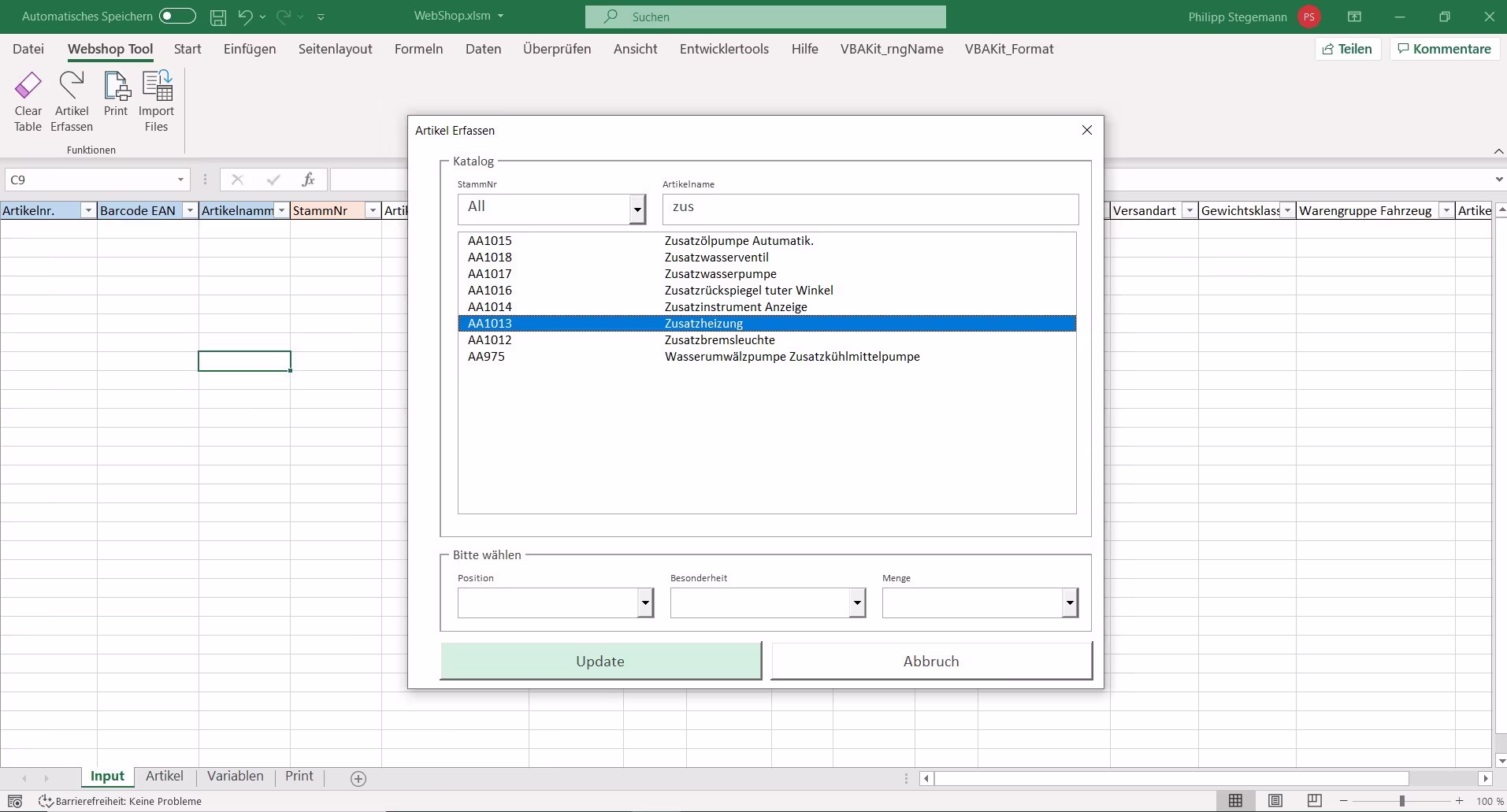Select the Variablen sheet tab

click(x=234, y=777)
